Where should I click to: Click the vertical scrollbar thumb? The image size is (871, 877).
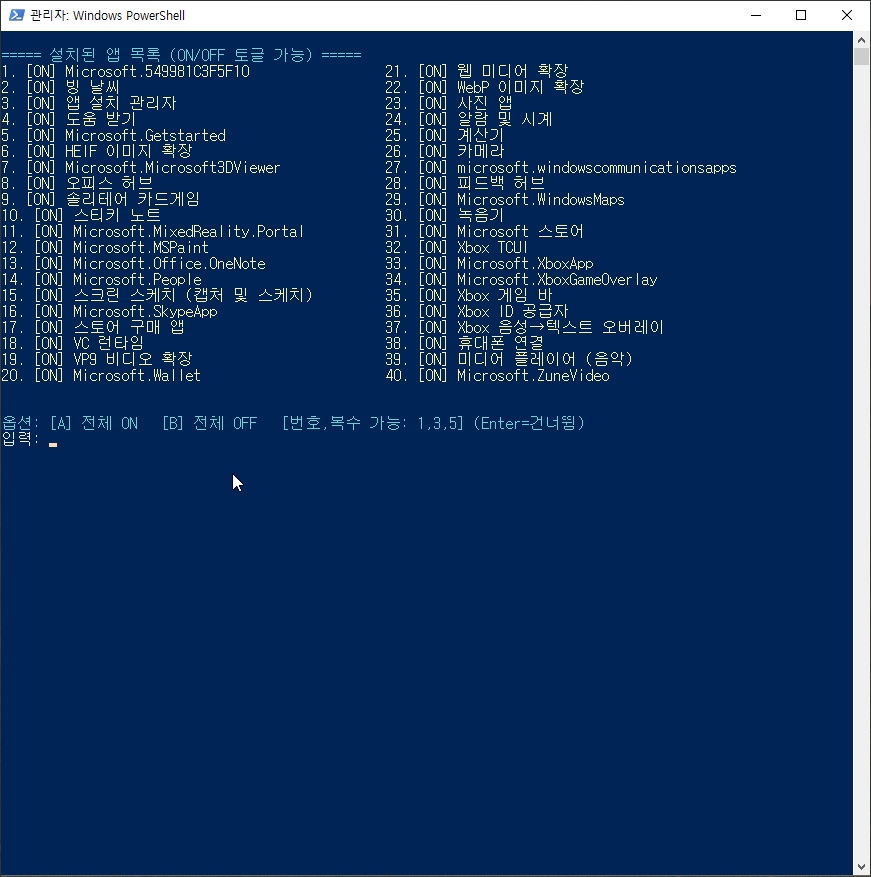tap(861, 56)
